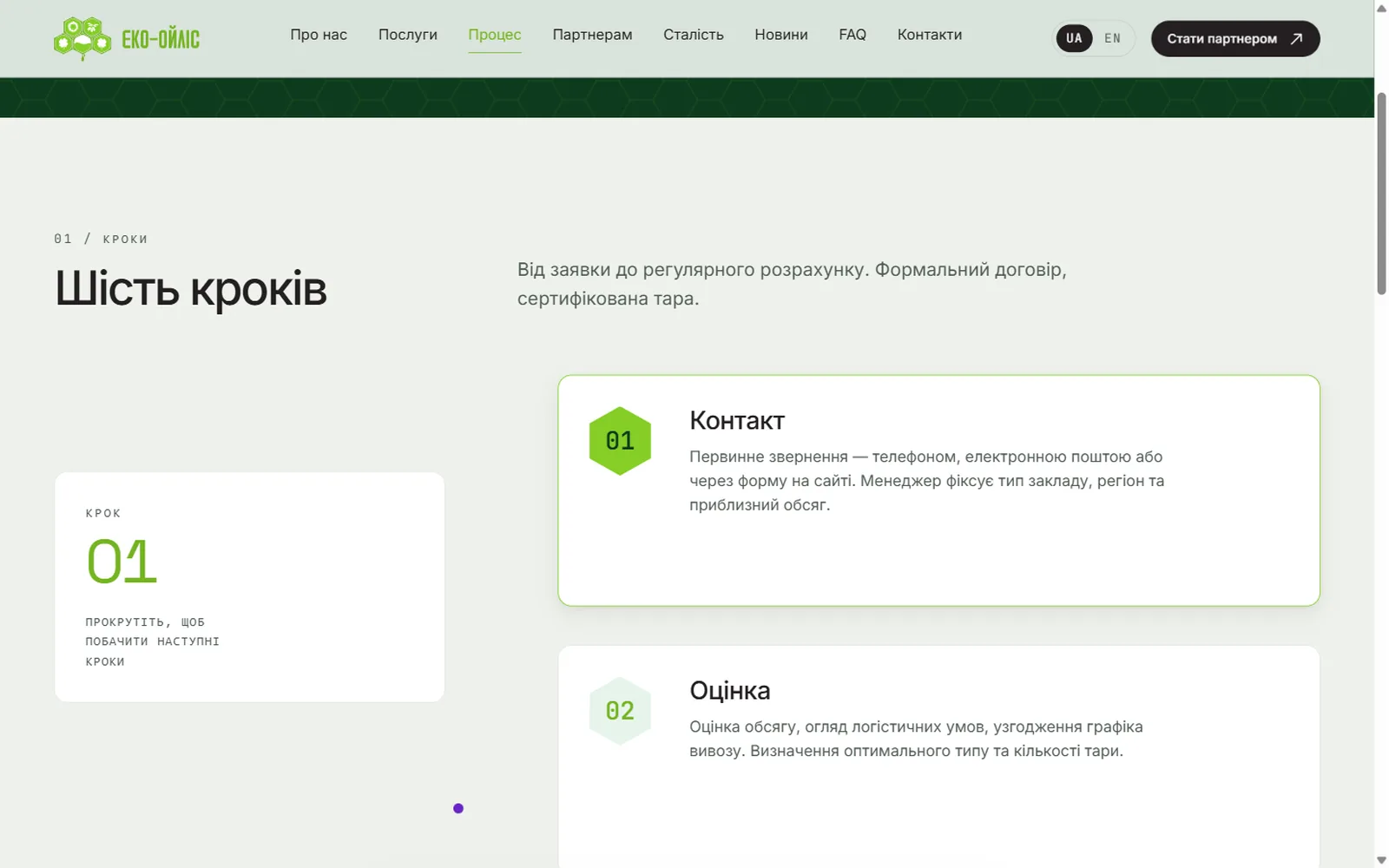
Task: Click the 01 / КРОКИ section label
Action: [101, 239]
